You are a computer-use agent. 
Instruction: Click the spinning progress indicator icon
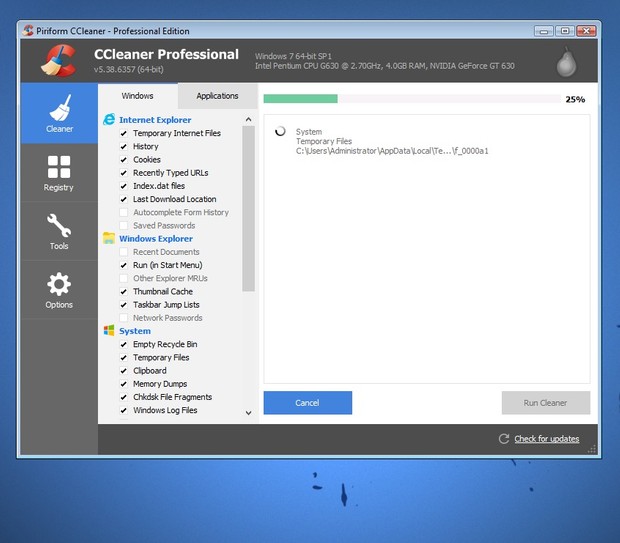(x=280, y=131)
